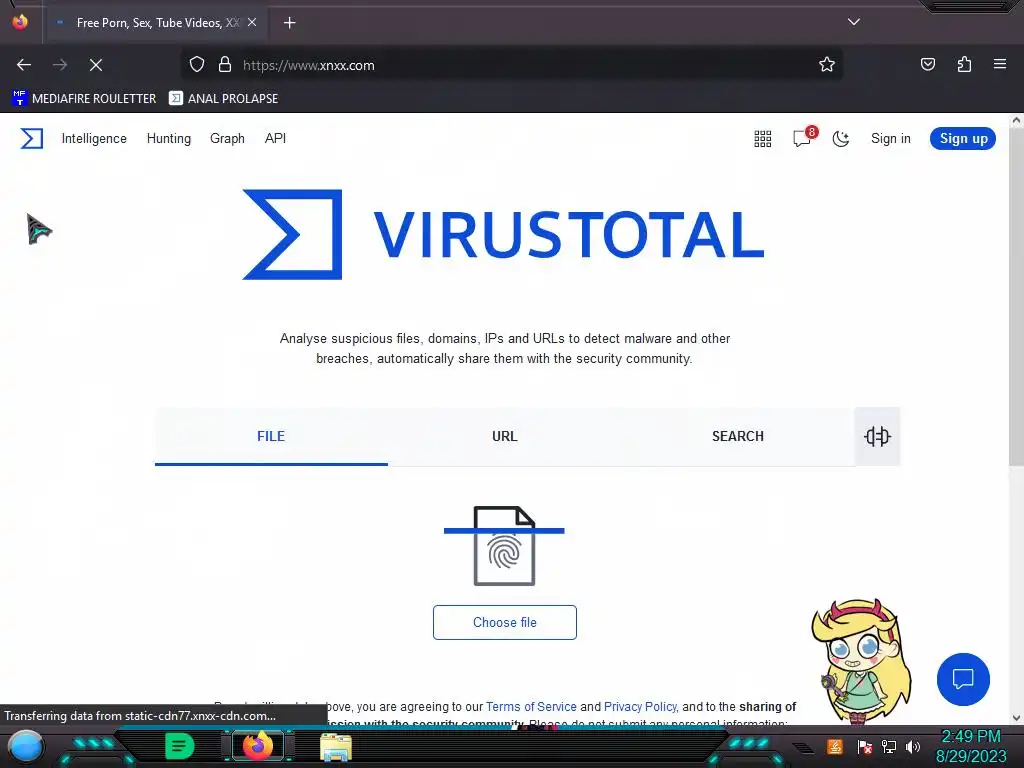Open the Hunting menu item

168,138
